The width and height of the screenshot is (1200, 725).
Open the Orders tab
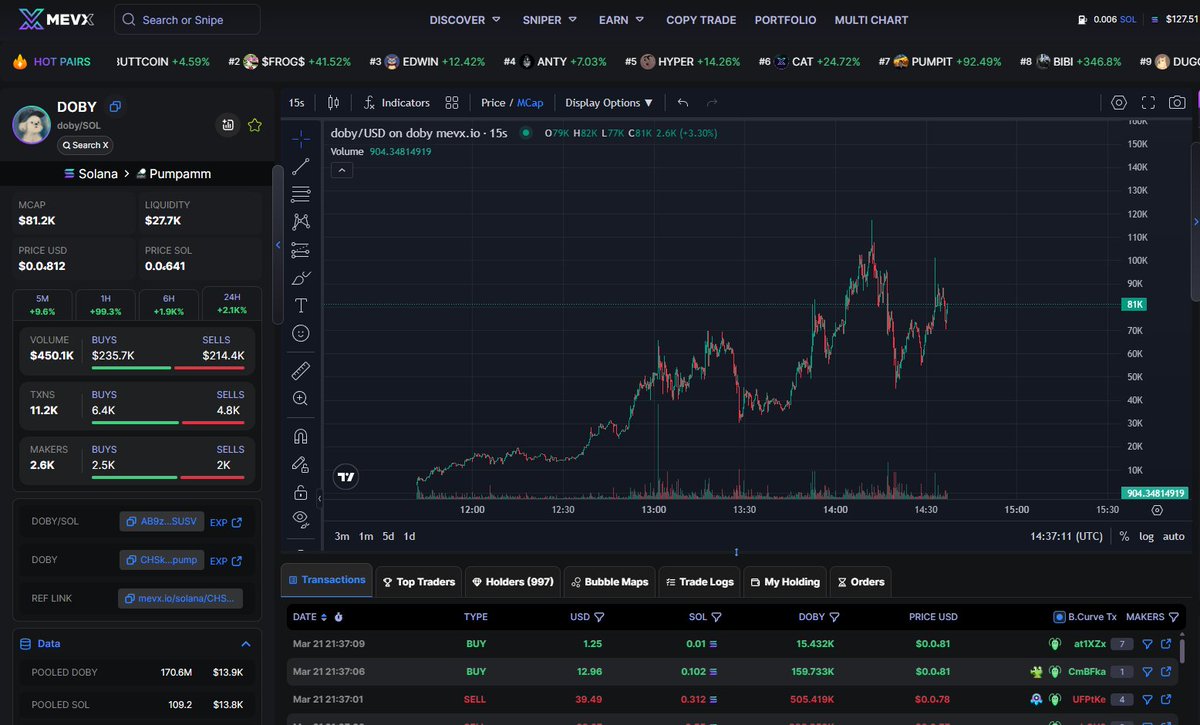860,582
